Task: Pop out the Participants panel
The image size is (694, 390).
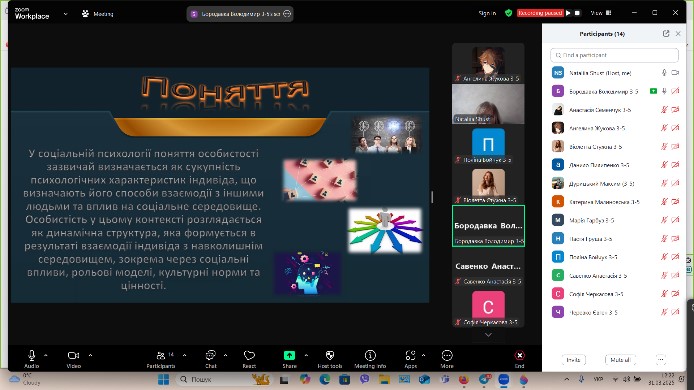Action: 666,34
